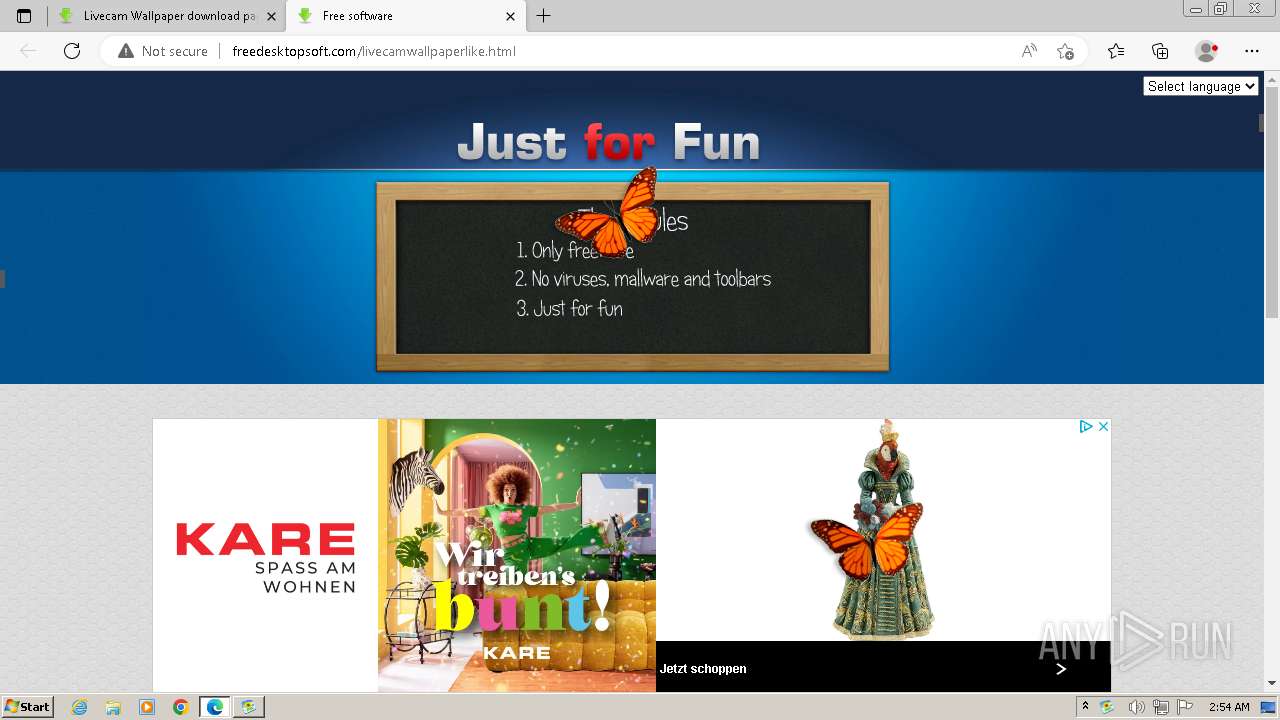Screen dimensions: 1280x720
Task: Open the Favorites list
Action: pyautogui.click(x=1116, y=51)
